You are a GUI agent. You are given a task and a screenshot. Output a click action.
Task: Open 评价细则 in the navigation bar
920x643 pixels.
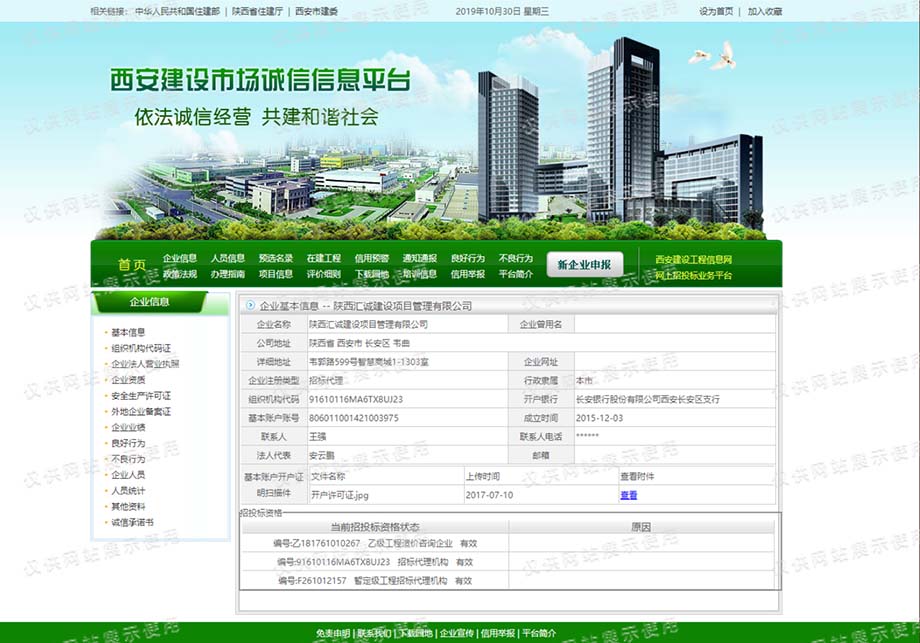coord(324,274)
